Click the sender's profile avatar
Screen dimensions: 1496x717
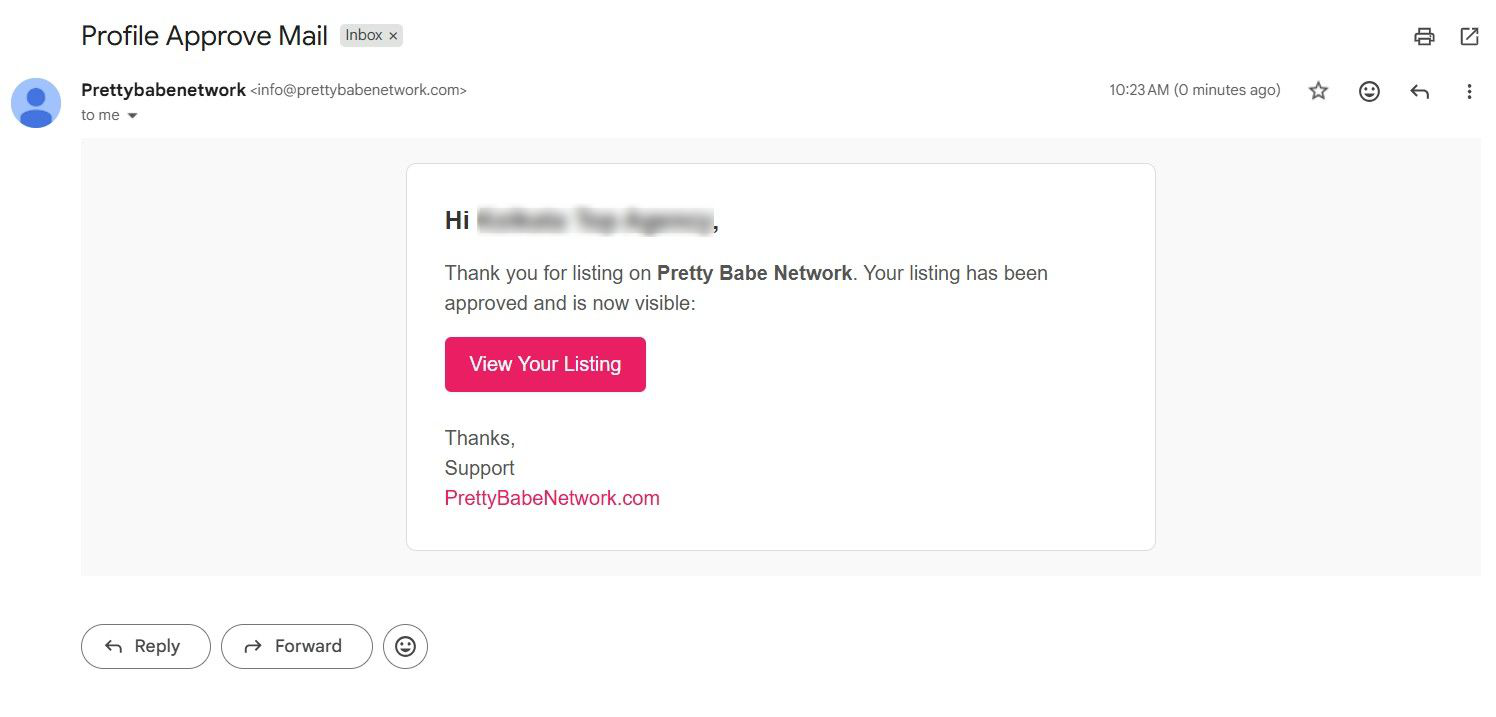pos(36,103)
